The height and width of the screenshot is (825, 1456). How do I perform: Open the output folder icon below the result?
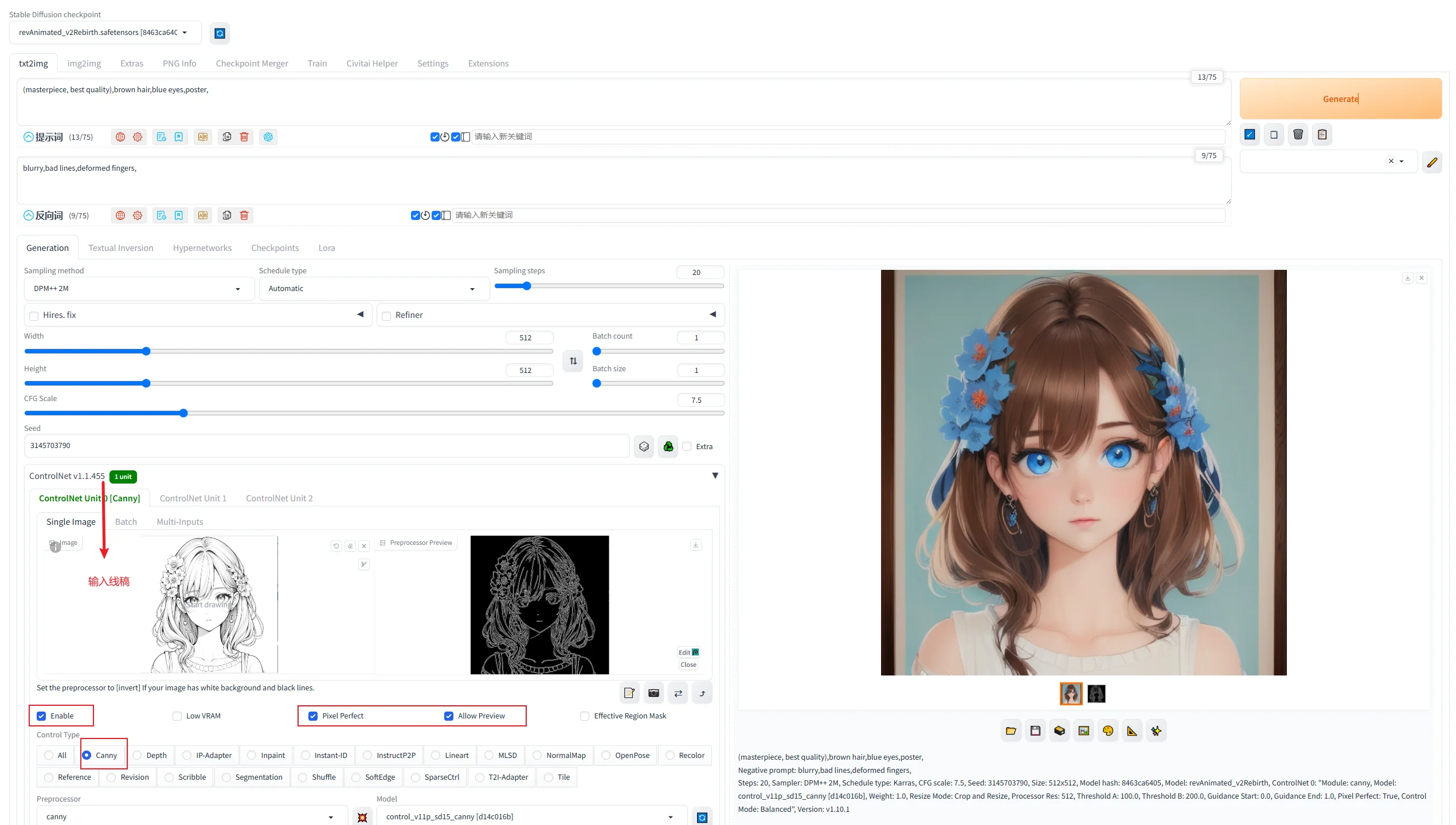tap(1011, 731)
